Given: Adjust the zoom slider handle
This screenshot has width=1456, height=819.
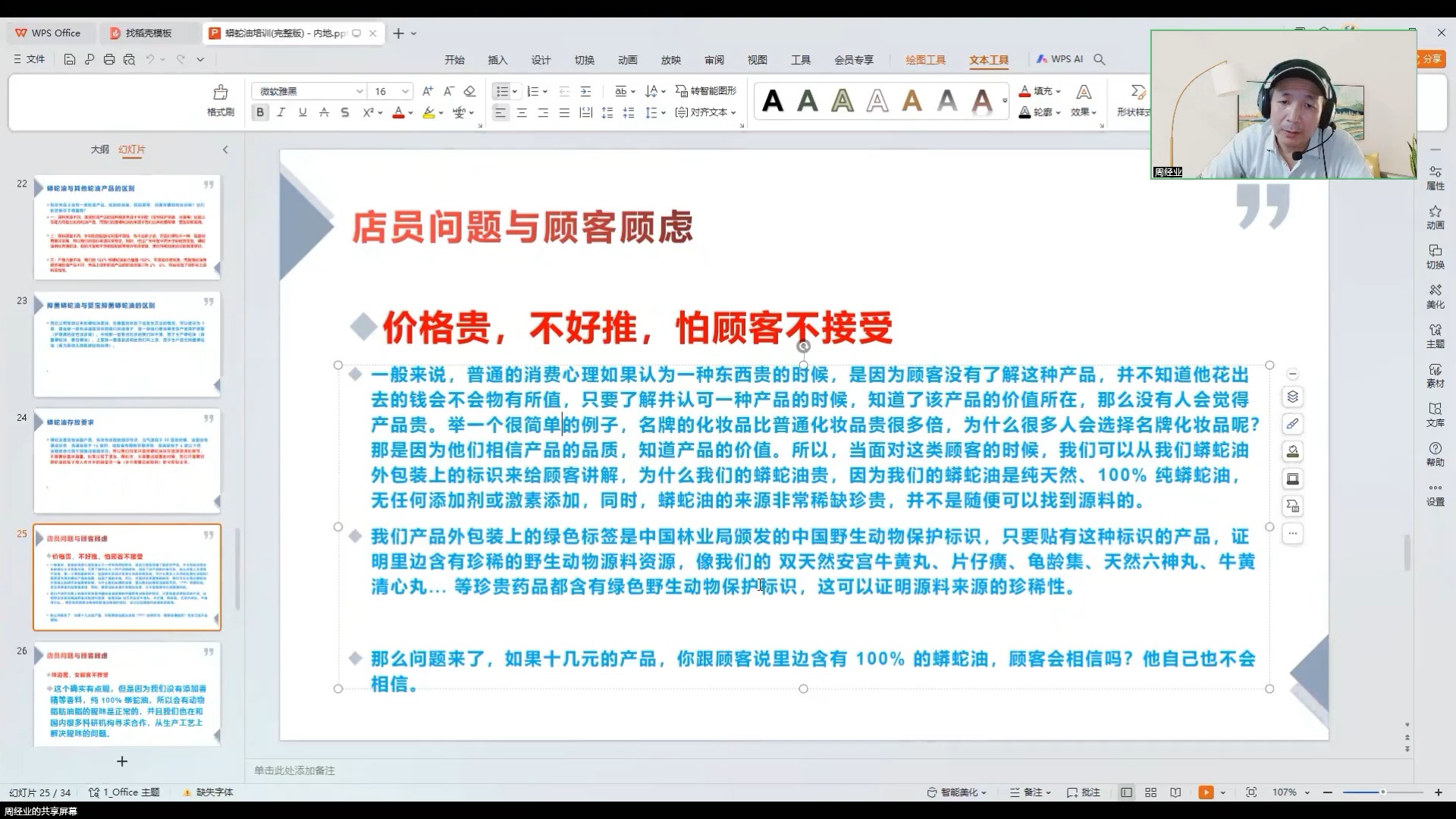Looking at the screenshot, I should (1382, 792).
